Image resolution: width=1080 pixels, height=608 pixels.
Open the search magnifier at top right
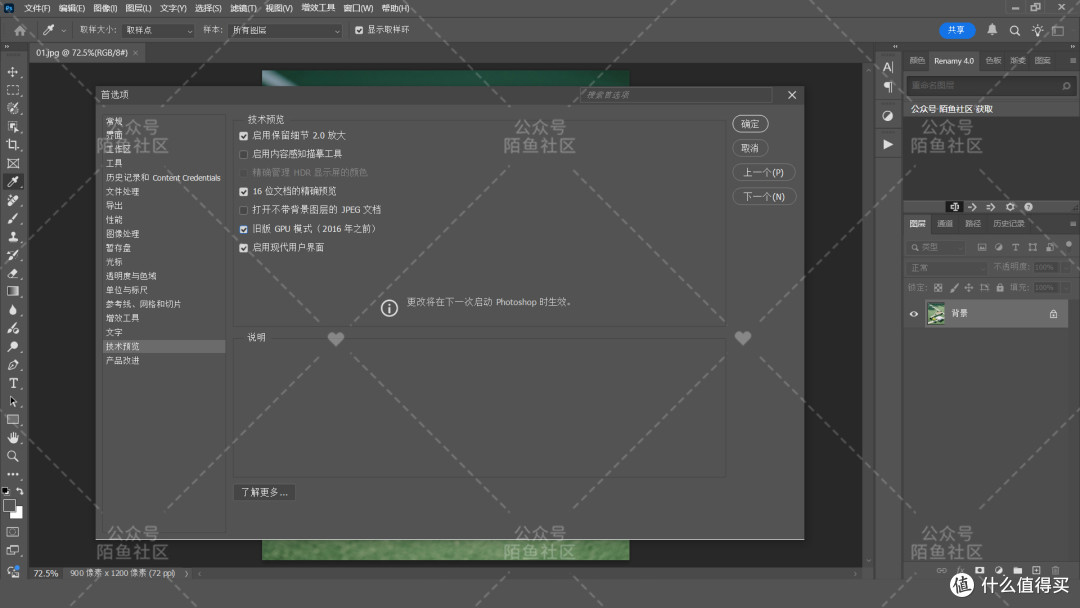[1015, 30]
